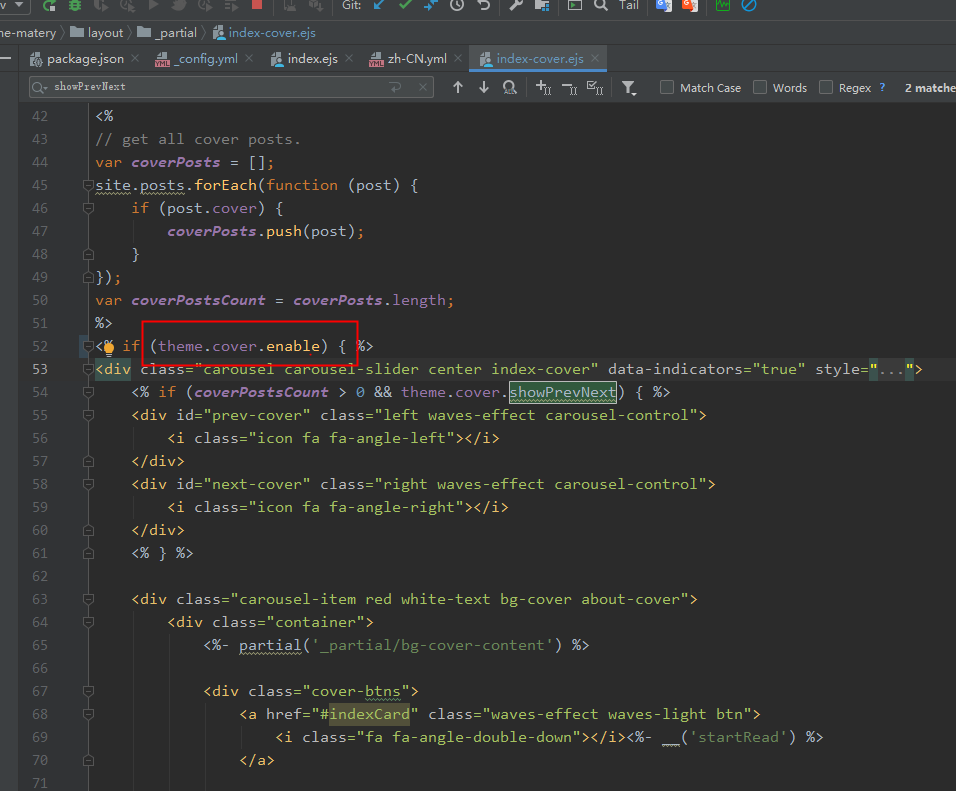Go to previous search occurrence arrow

click(458, 88)
